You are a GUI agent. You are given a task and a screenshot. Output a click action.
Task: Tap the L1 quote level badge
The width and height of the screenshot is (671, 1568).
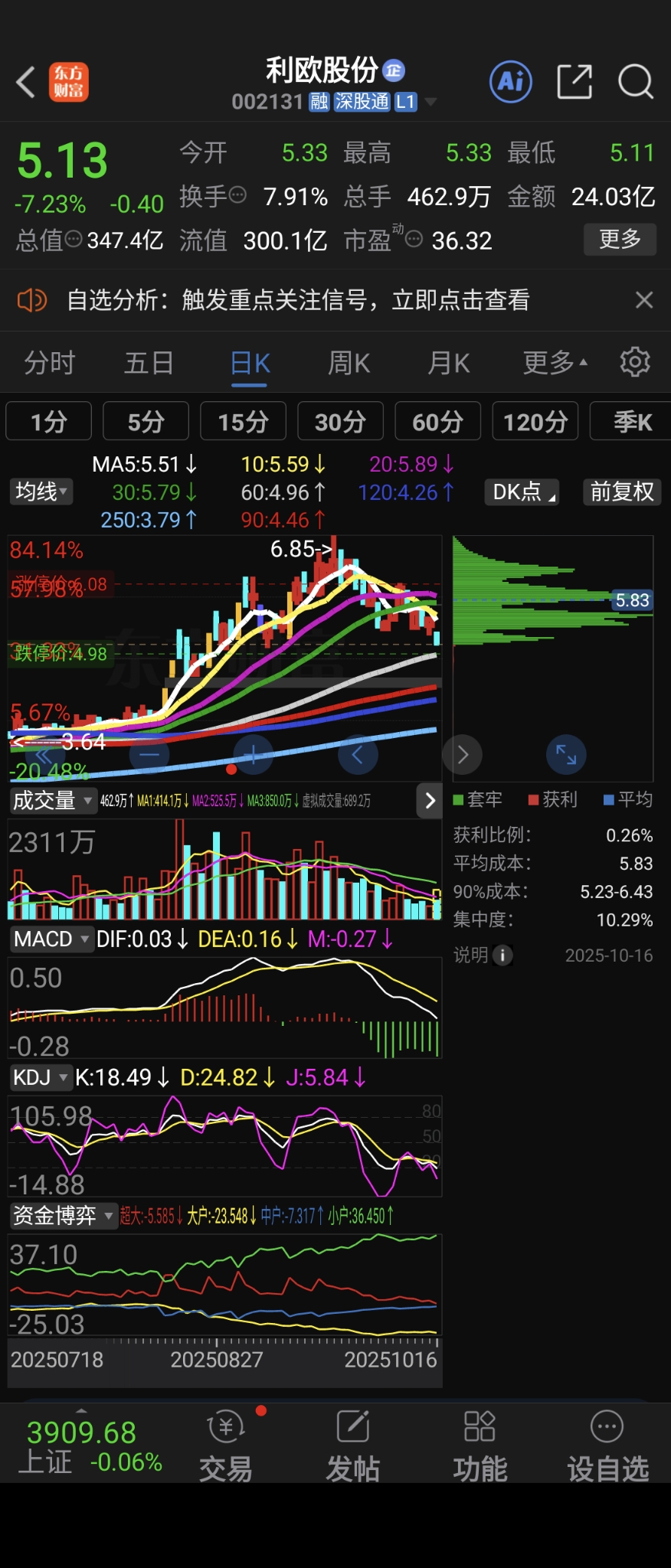coord(405,102)
